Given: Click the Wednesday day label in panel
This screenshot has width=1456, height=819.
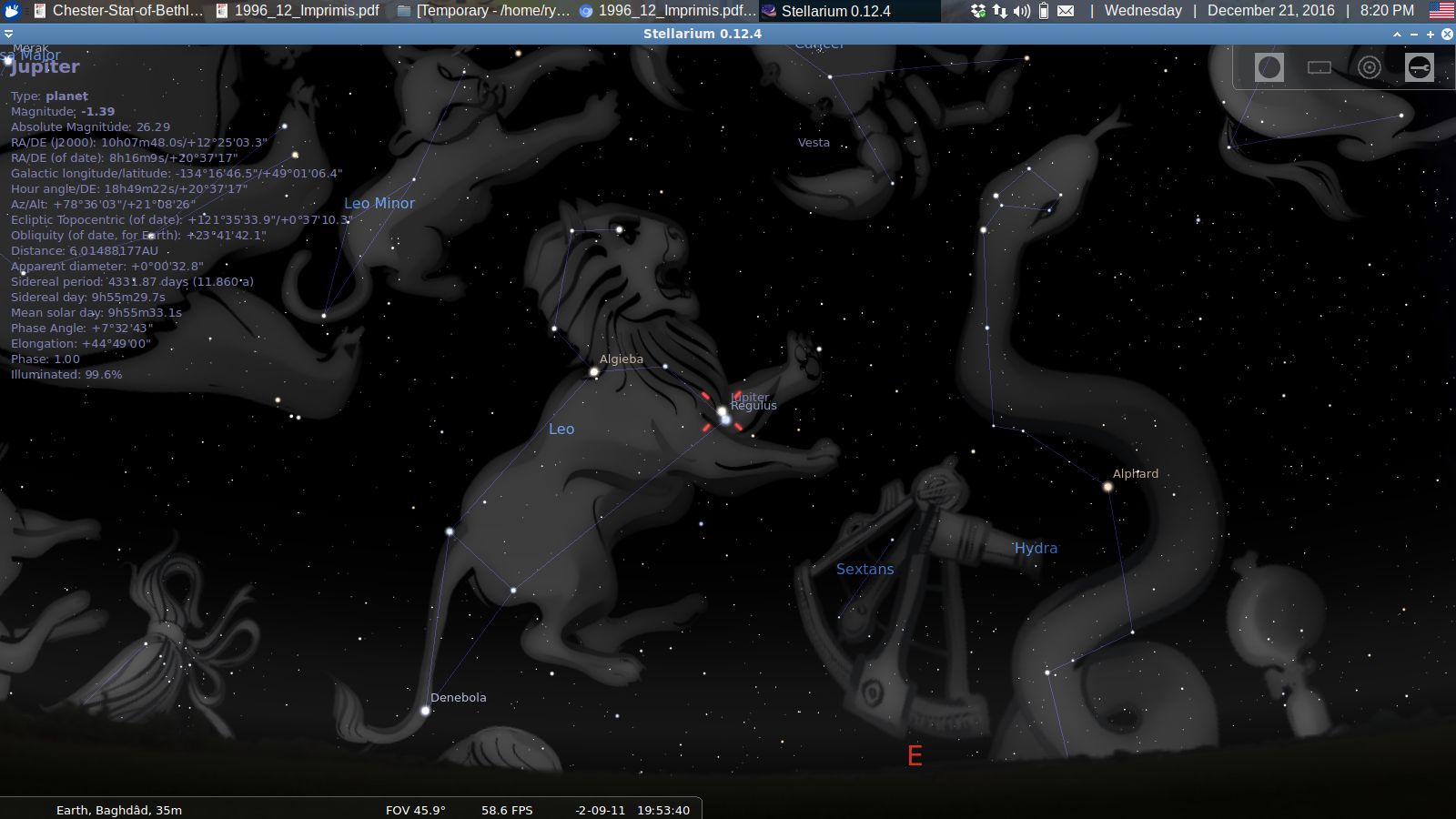Looking at the screenshot, I should coord(1143,11).
